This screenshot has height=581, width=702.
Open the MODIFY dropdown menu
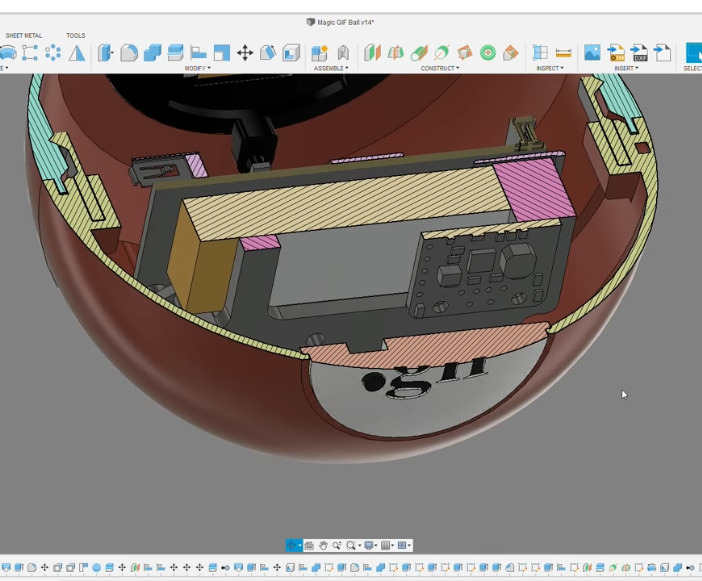point(197,68)
